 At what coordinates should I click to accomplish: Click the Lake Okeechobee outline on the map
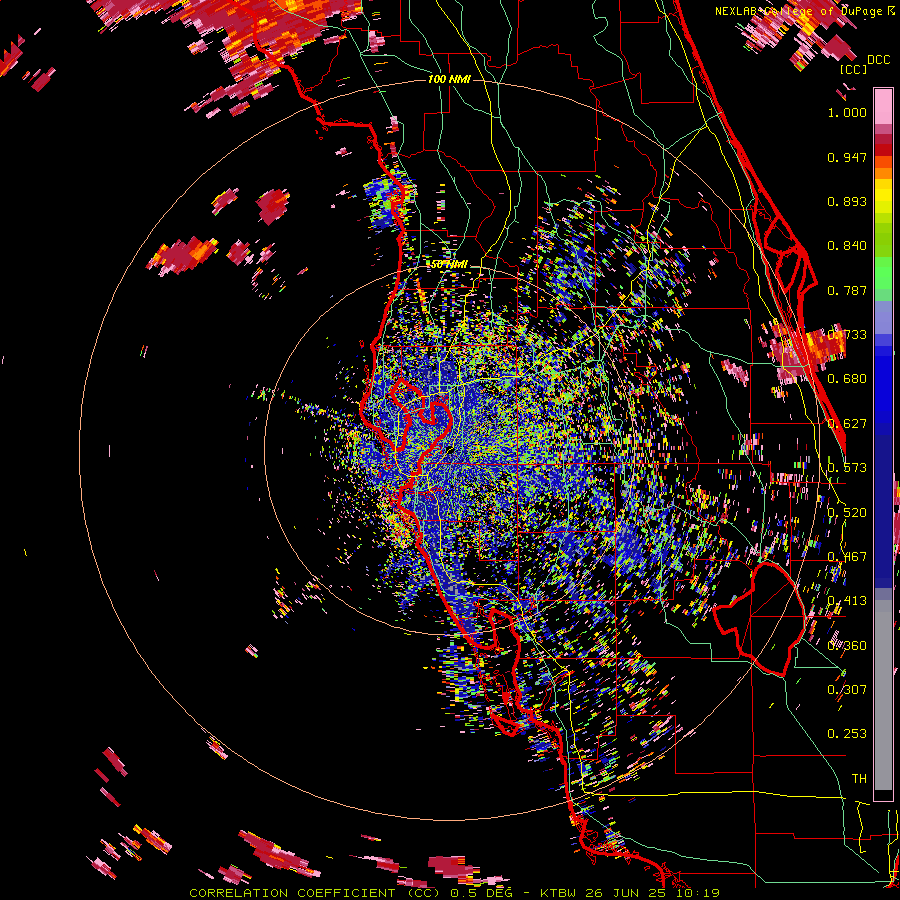759,619
